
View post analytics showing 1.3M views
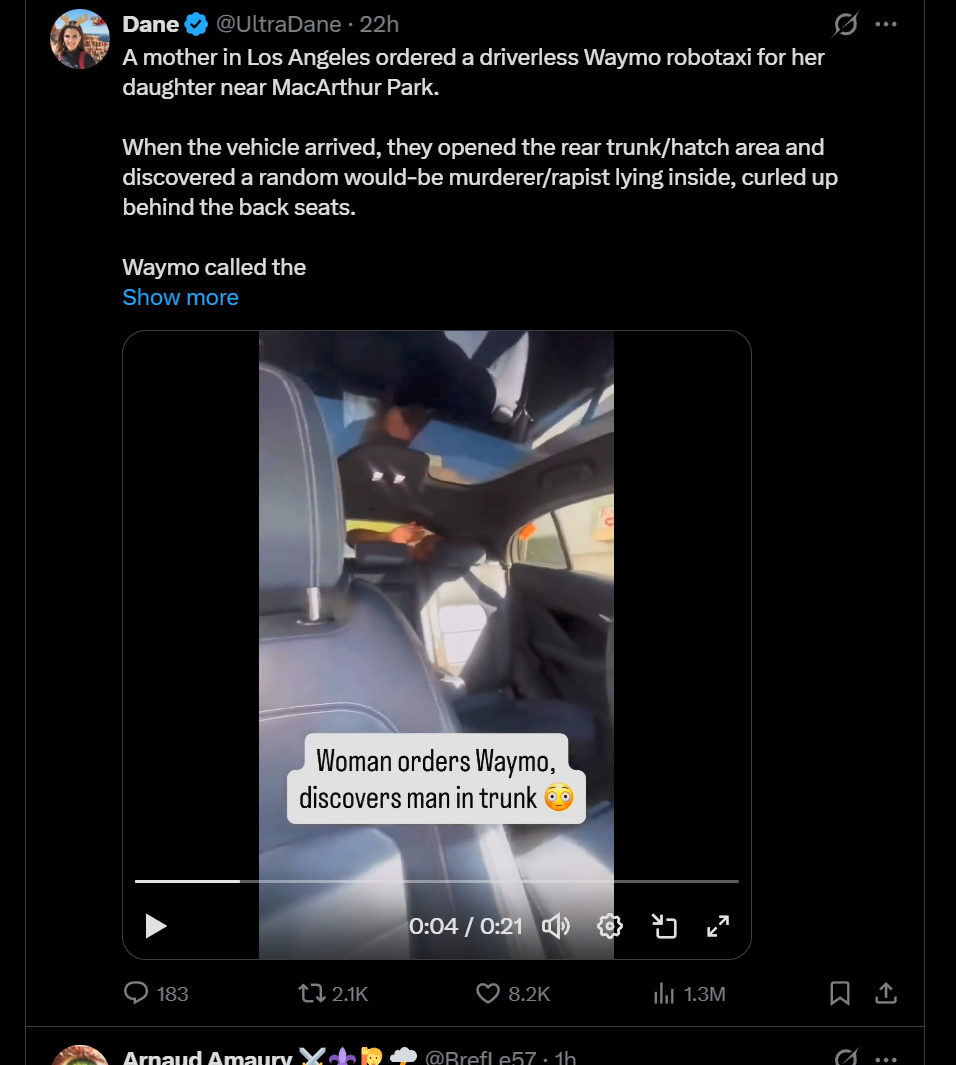(689, 994)
